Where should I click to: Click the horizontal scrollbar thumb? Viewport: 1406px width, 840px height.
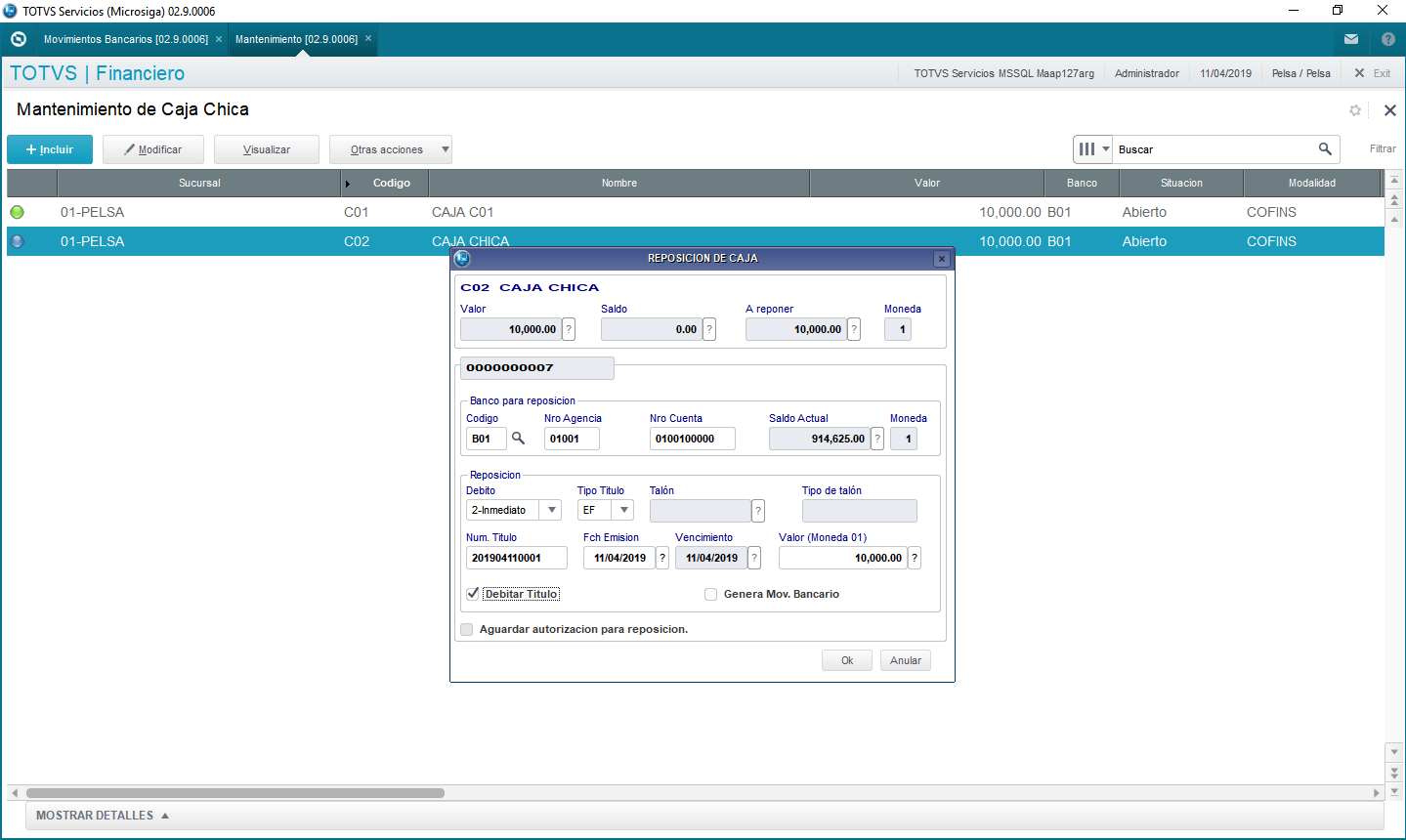pyautogui.click(x=234, y=793)
